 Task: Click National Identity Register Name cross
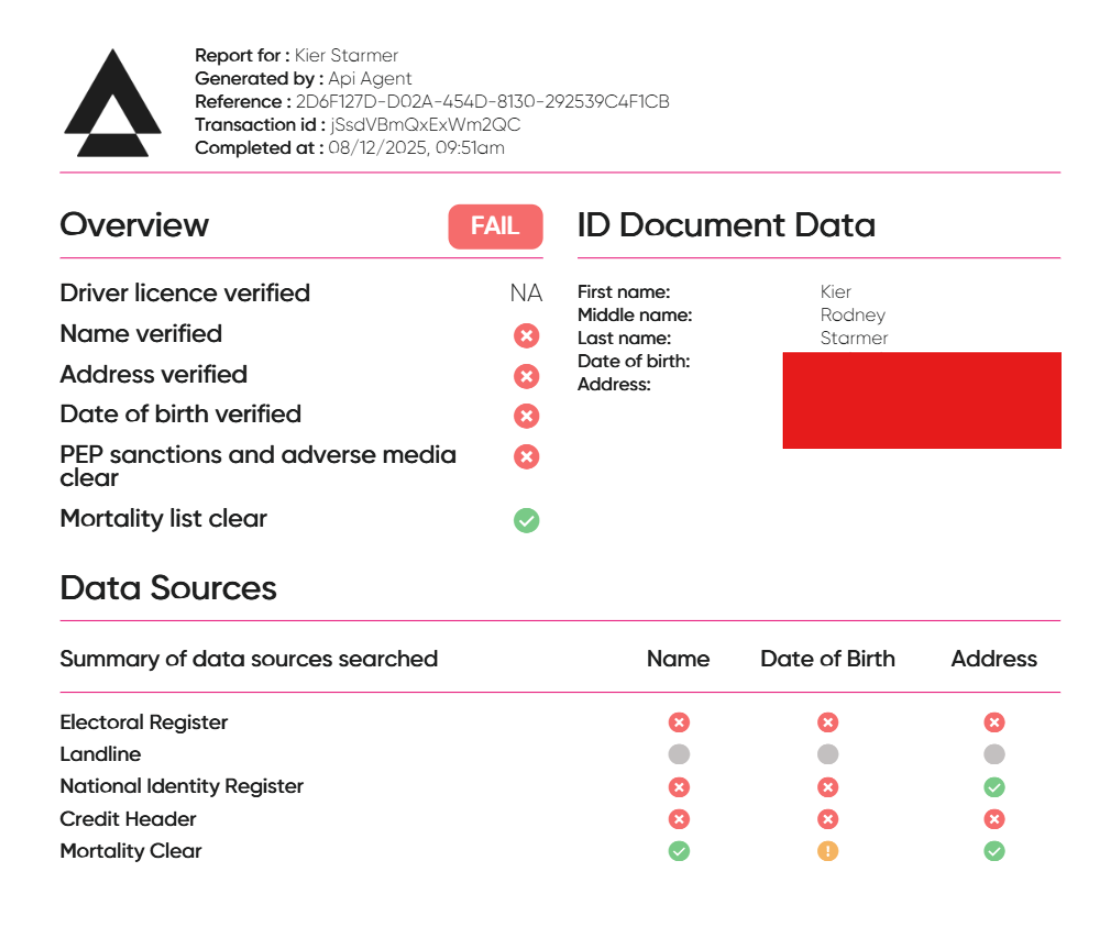click(679, 787)
